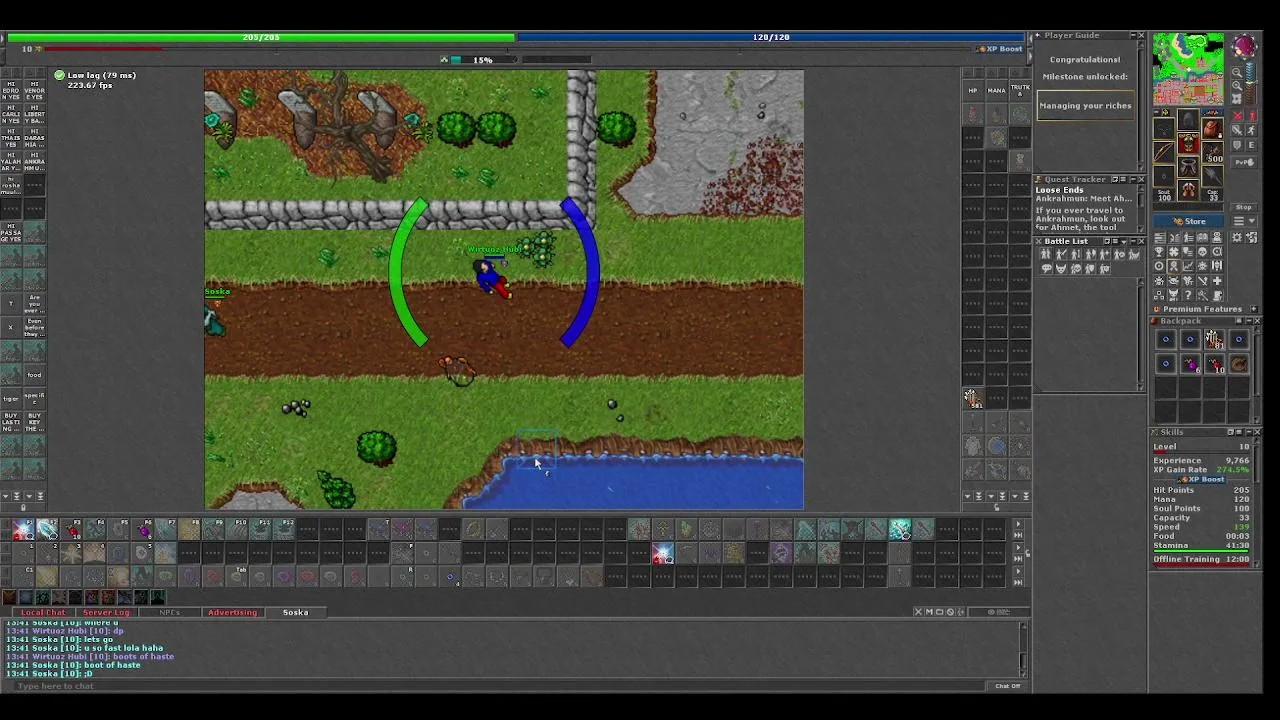This screenshot has height=720, width=1280.
Task: Select the ammunition slot showing 500
Action: tap(1213, 153)
